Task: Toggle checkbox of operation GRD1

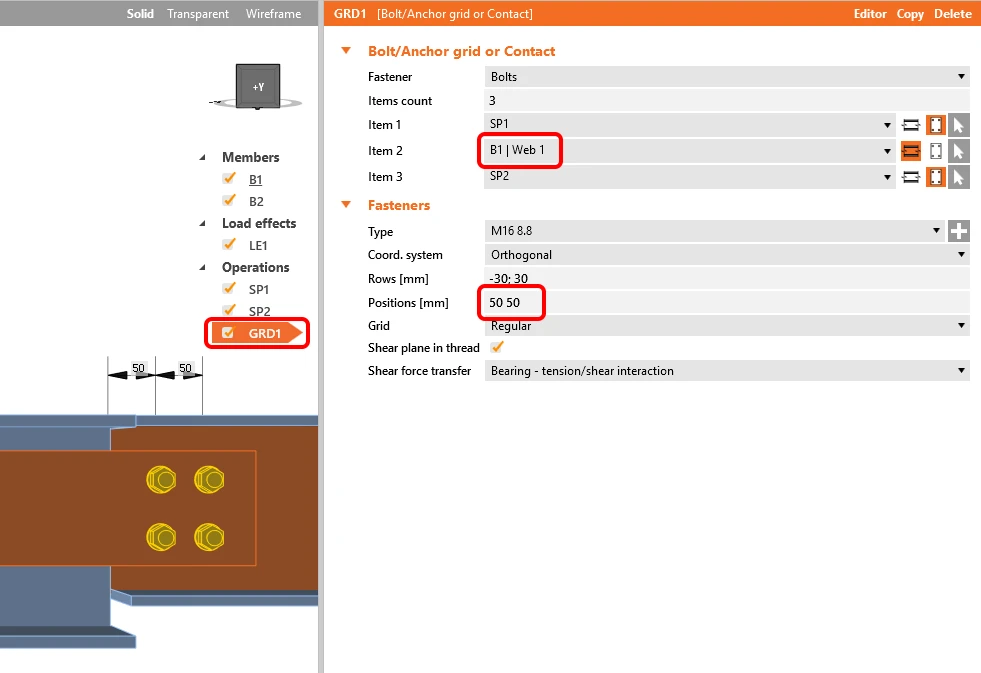Action: [x=228, y=333]
